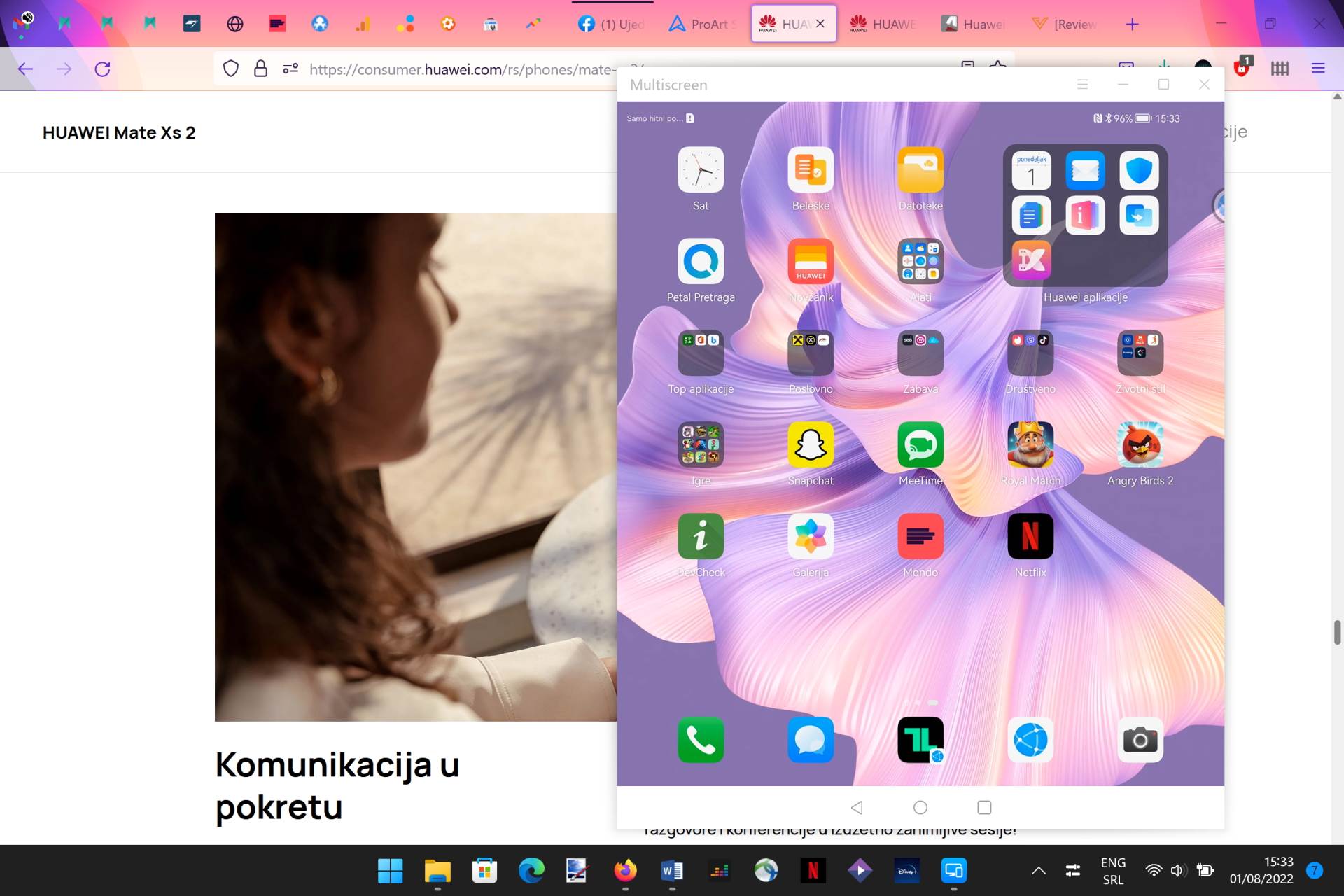Toggle reader view in the address bar

pos(967,68)
